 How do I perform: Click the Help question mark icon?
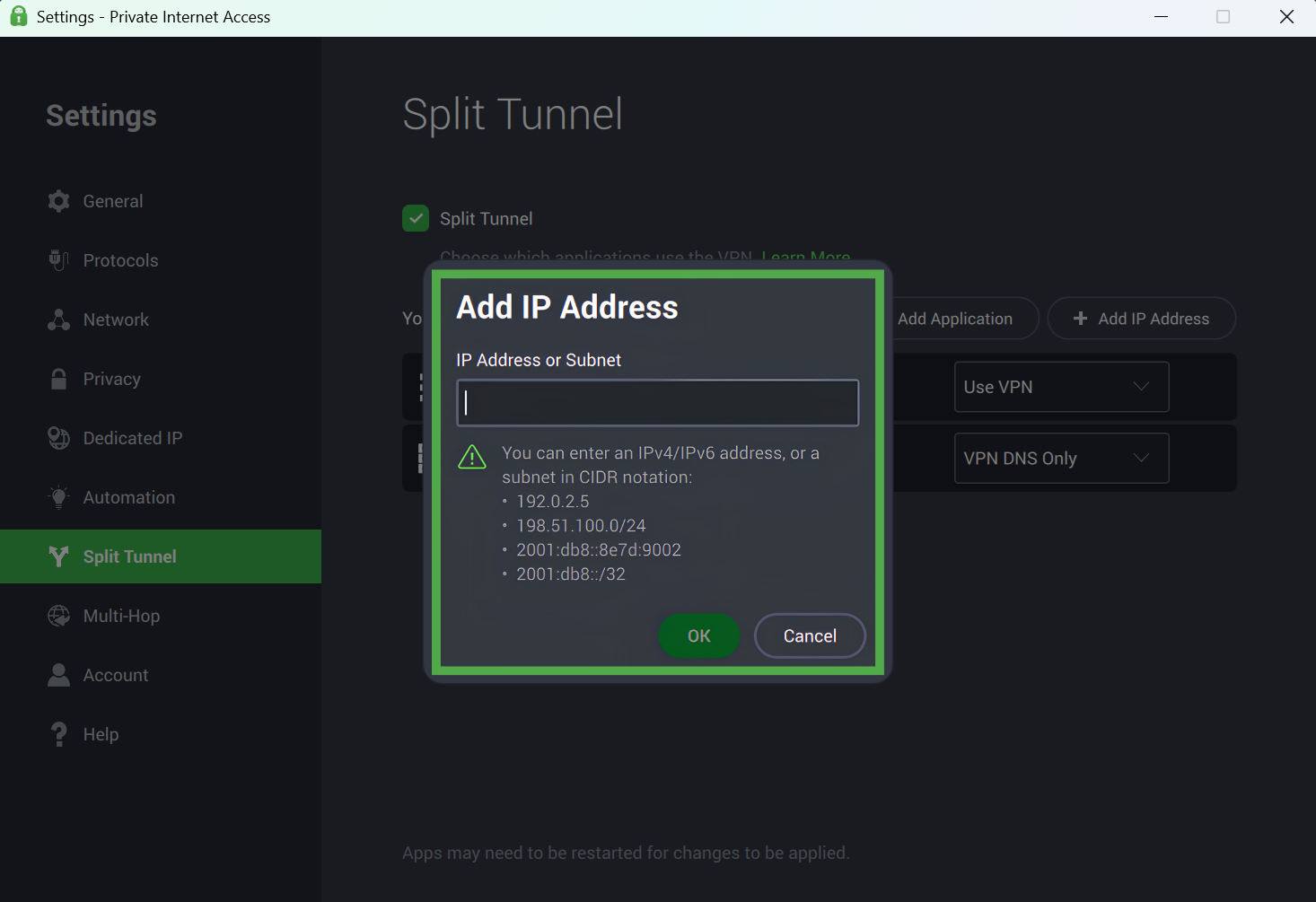click(58, 734)
